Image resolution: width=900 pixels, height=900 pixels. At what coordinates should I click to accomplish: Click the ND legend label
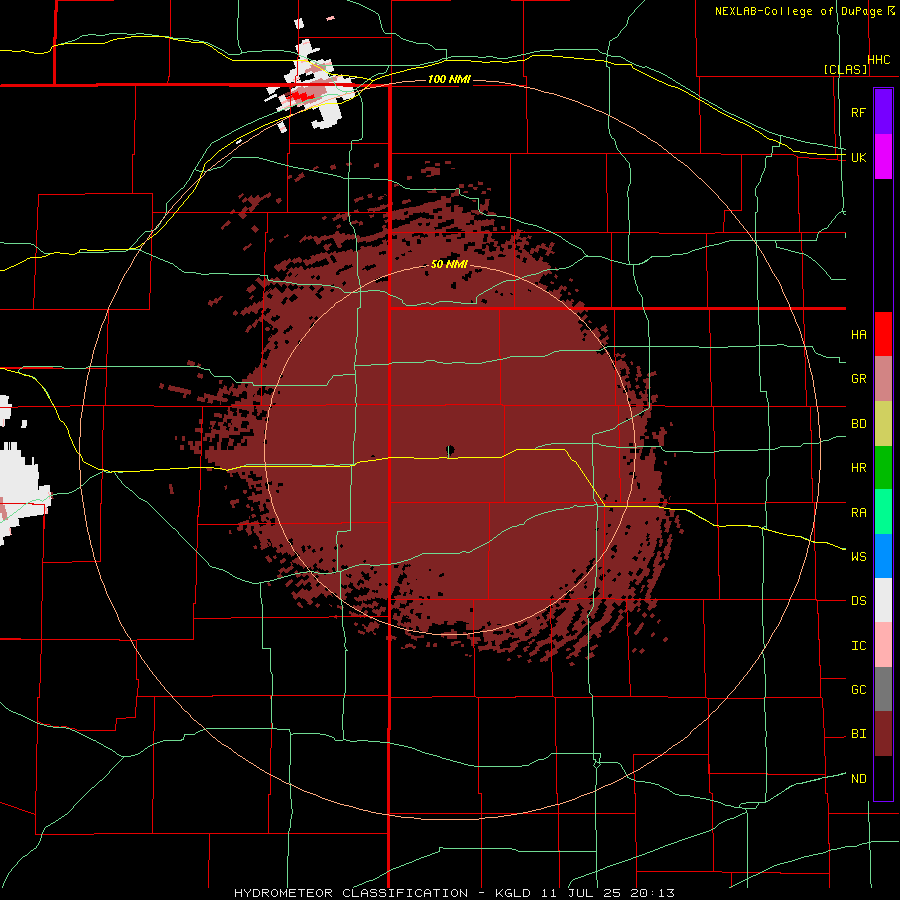(858, 778)
